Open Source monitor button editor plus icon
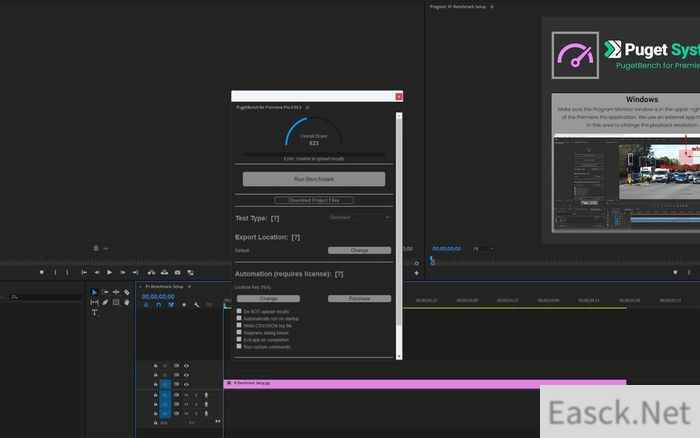This screenshot has height=438, width=700. tap(416, 273)
